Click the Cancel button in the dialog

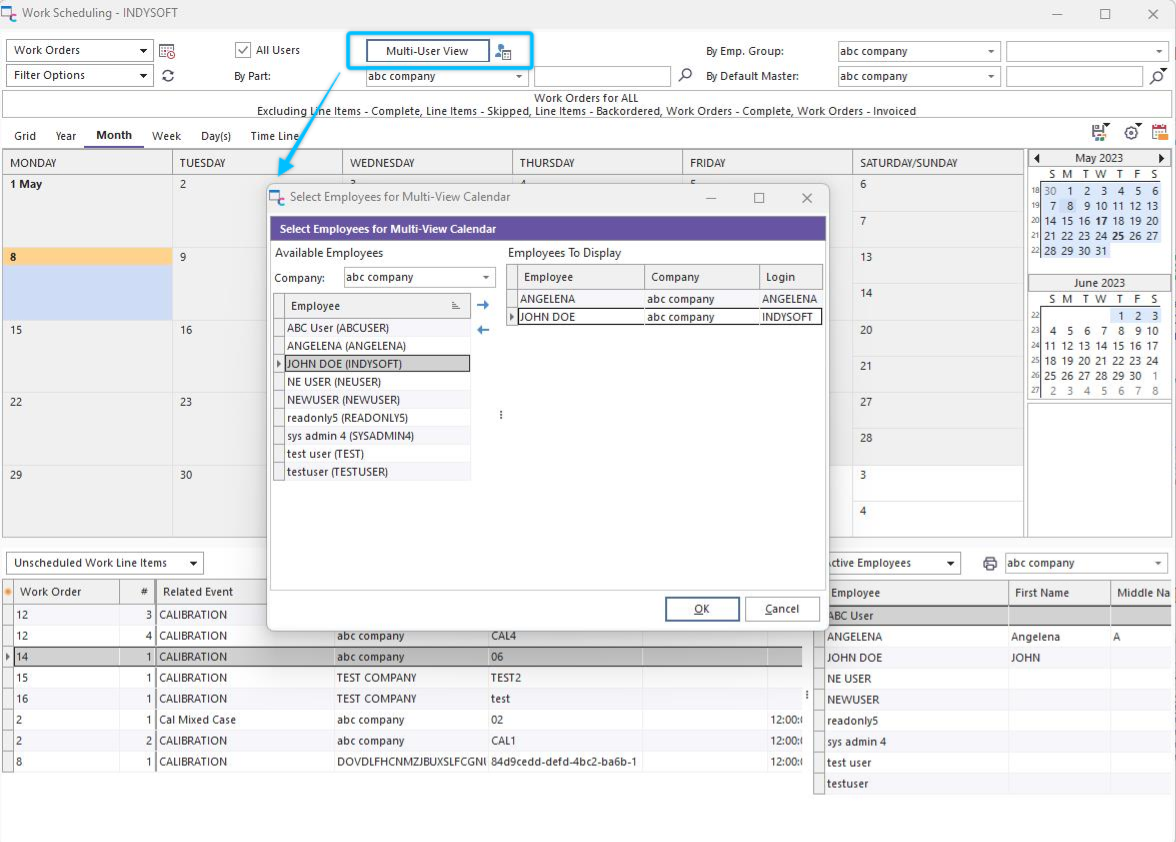[781, 609]
